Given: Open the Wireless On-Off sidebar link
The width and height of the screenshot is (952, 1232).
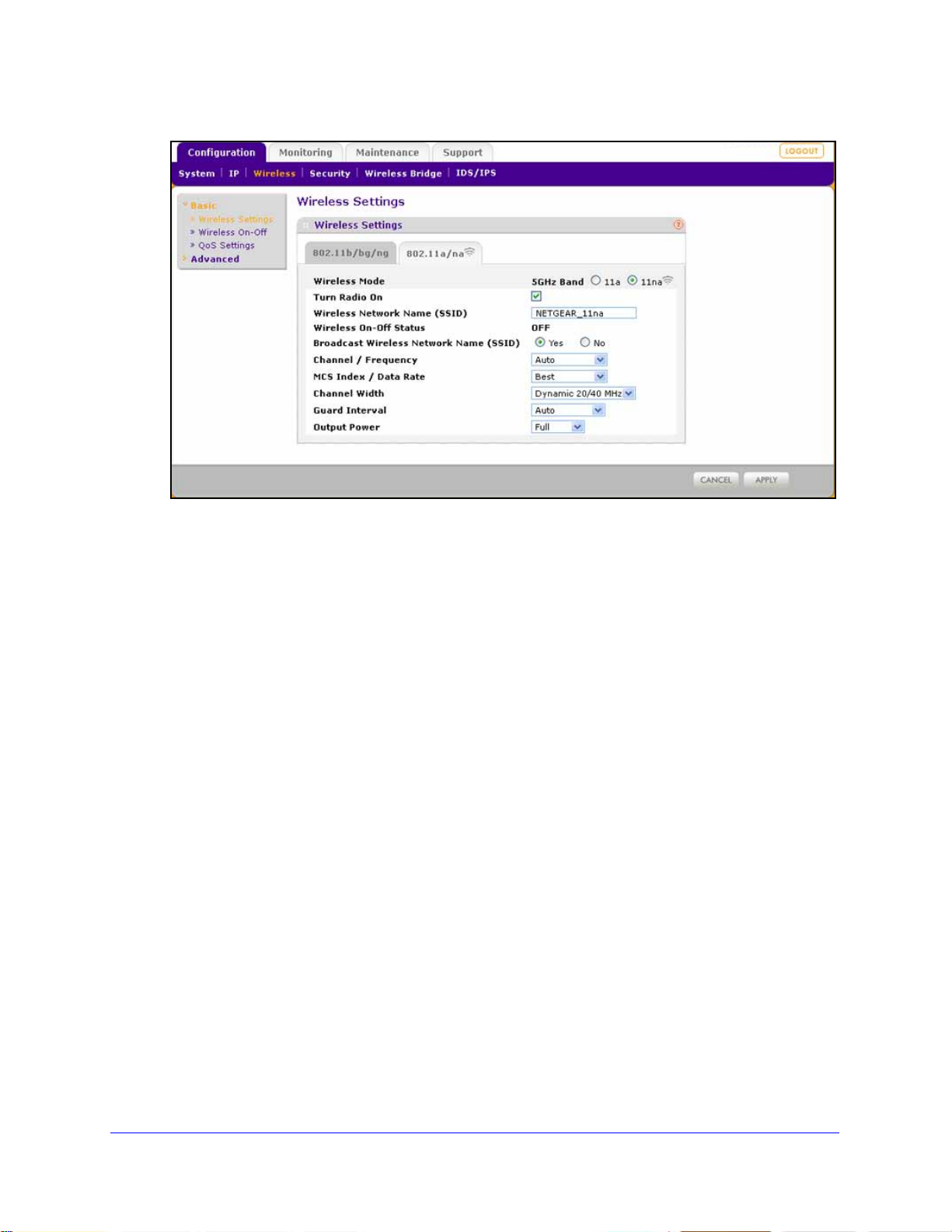Looking at the screenshot, I should [232, 232].
